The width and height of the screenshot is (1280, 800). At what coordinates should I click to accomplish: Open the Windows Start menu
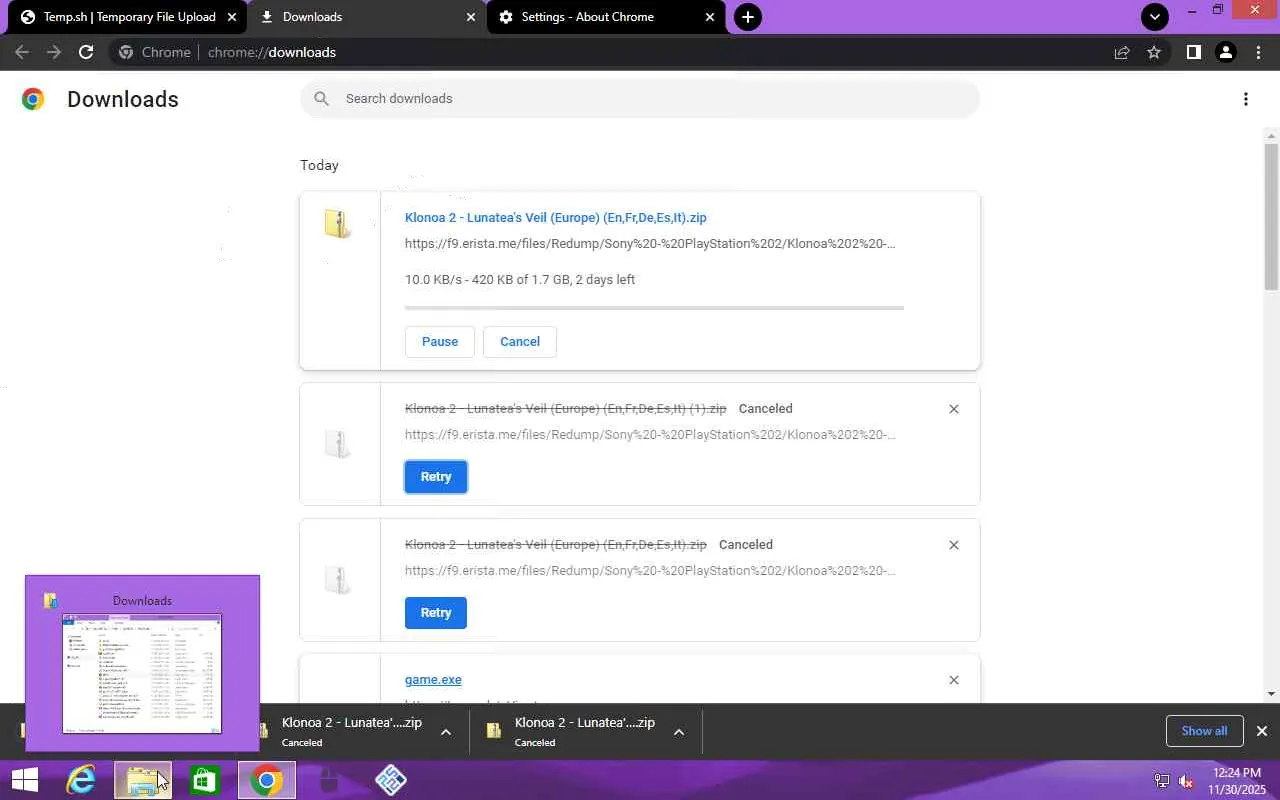pos(24,780)
